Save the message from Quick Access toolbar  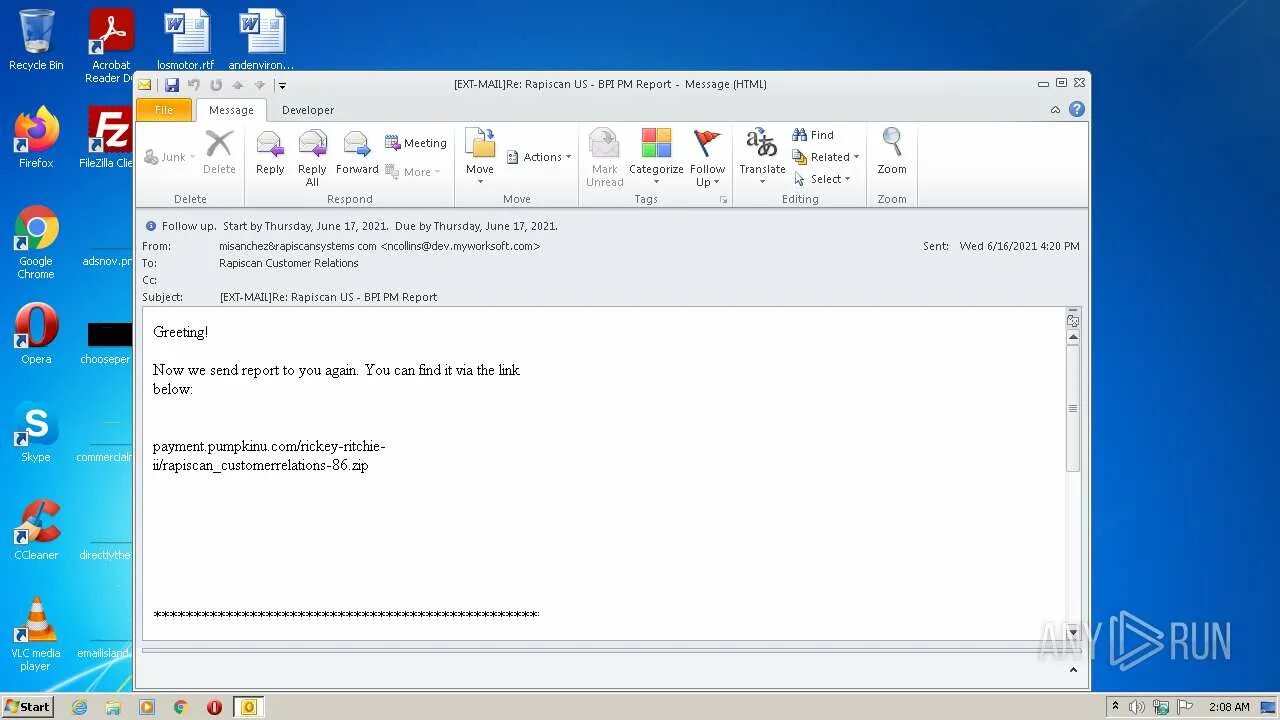(172, 85)
